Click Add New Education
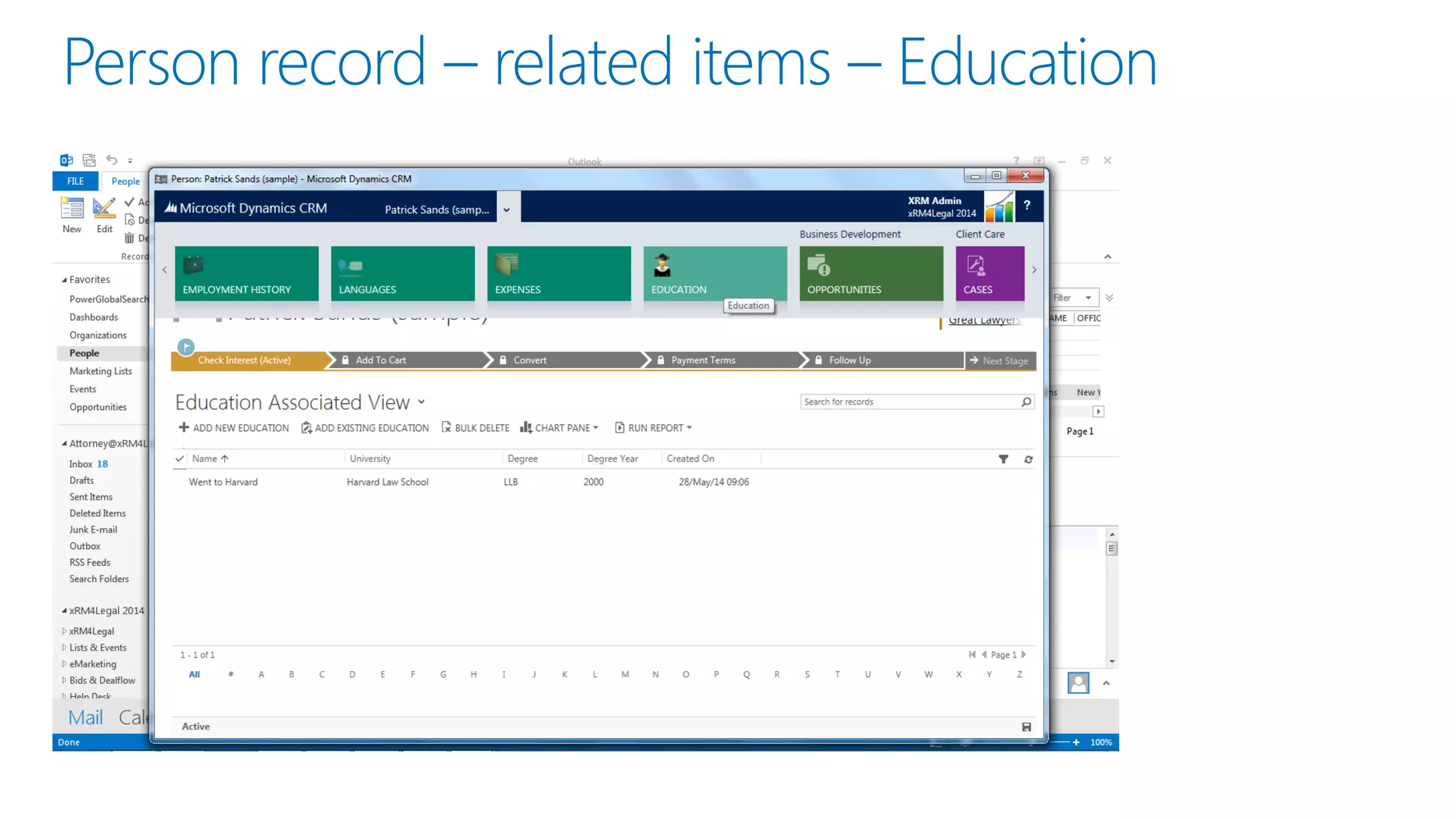1456x819 pixels. point(234,428)
